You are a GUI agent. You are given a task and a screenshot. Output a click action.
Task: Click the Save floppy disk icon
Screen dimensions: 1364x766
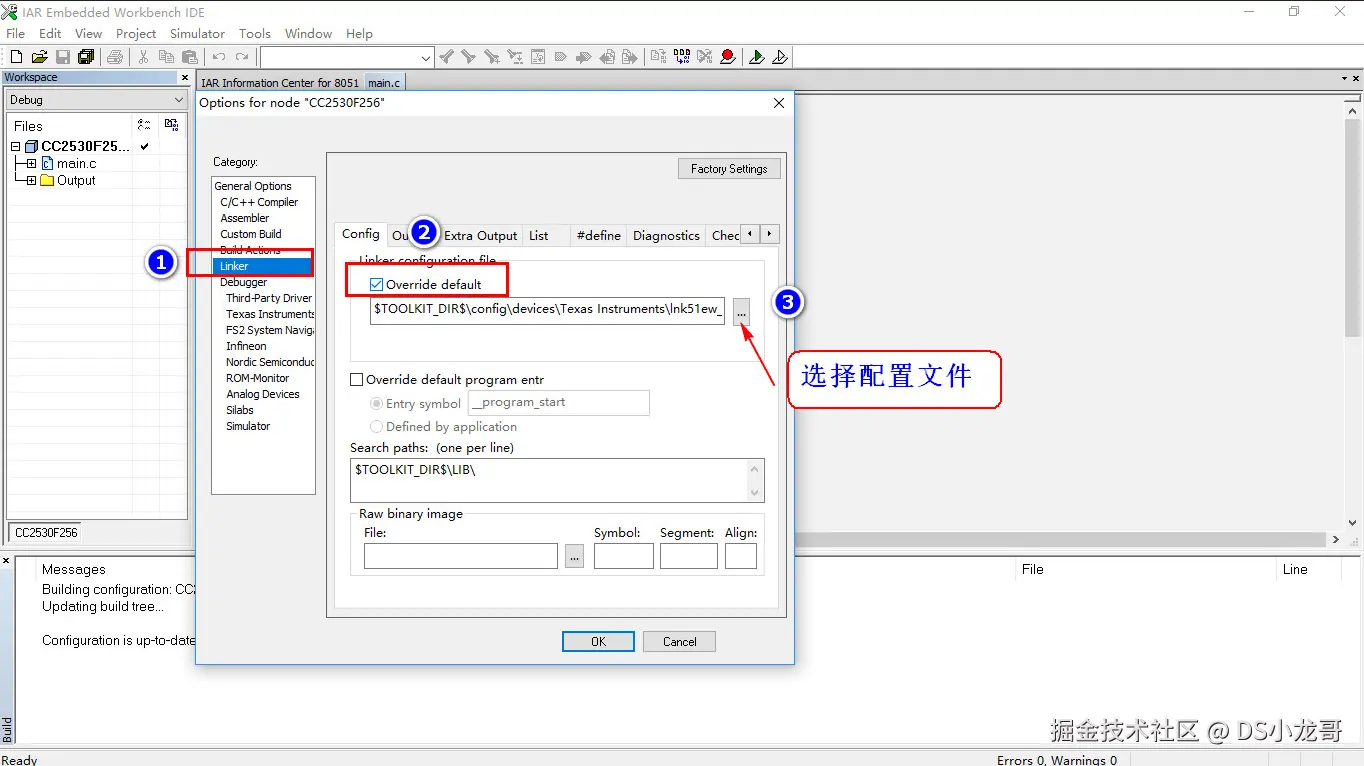[62, 57]
